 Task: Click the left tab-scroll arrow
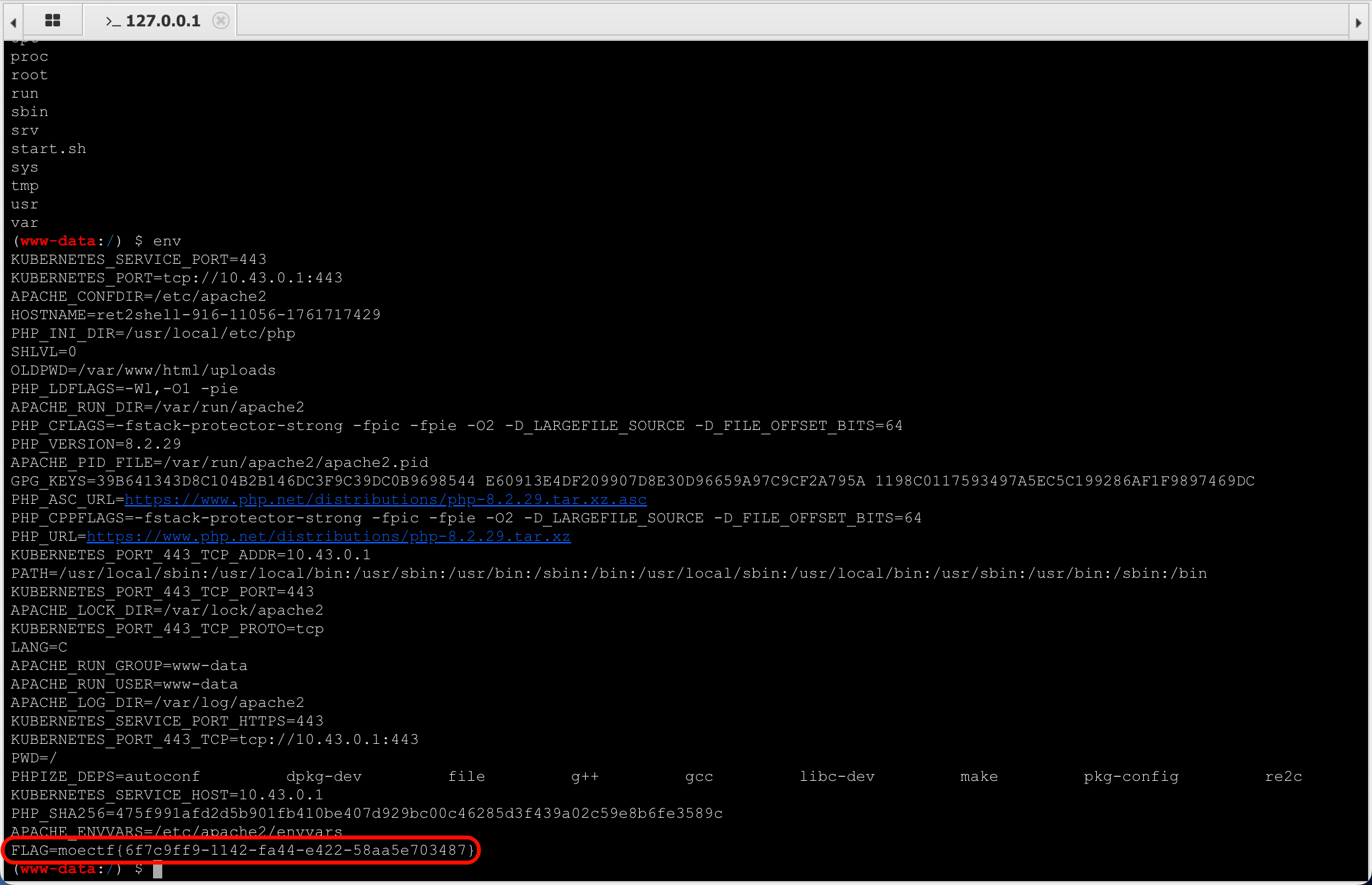[x=13, y=22]
